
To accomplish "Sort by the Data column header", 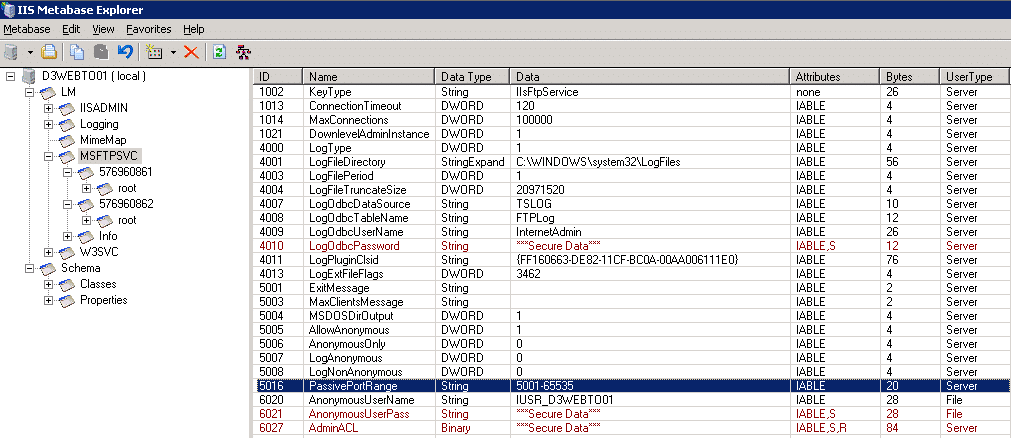I will [x=651, y=77].
